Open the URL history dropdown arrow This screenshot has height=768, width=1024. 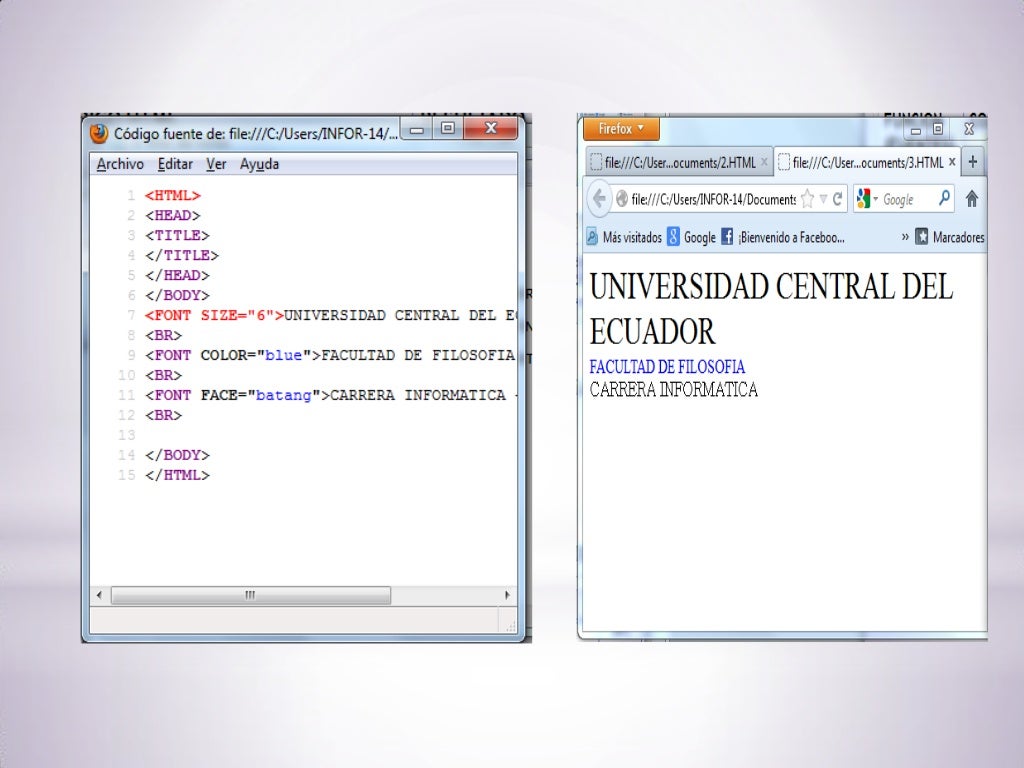pyautogui.click(x=823, y=199)
